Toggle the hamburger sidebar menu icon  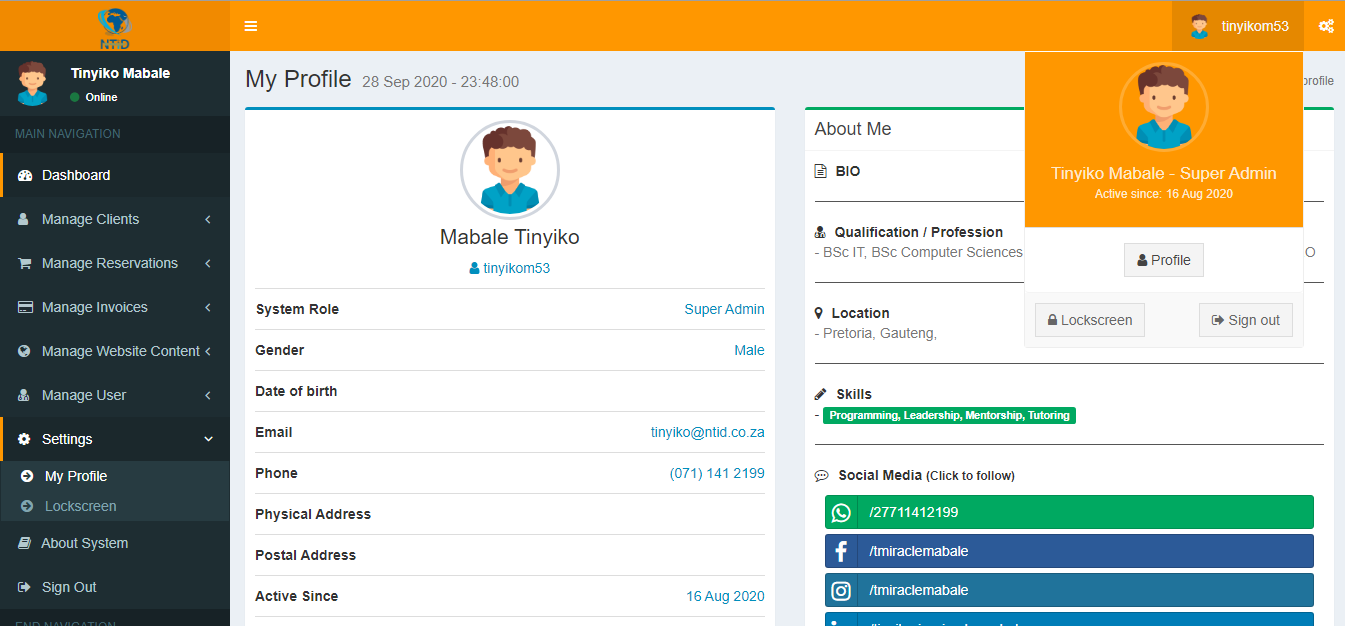251,26
